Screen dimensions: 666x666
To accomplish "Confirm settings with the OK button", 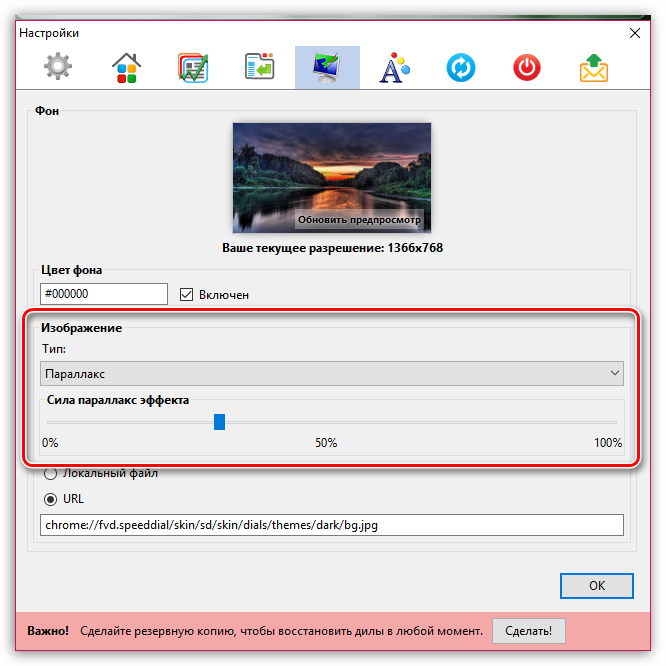I will tap(596, 586).
